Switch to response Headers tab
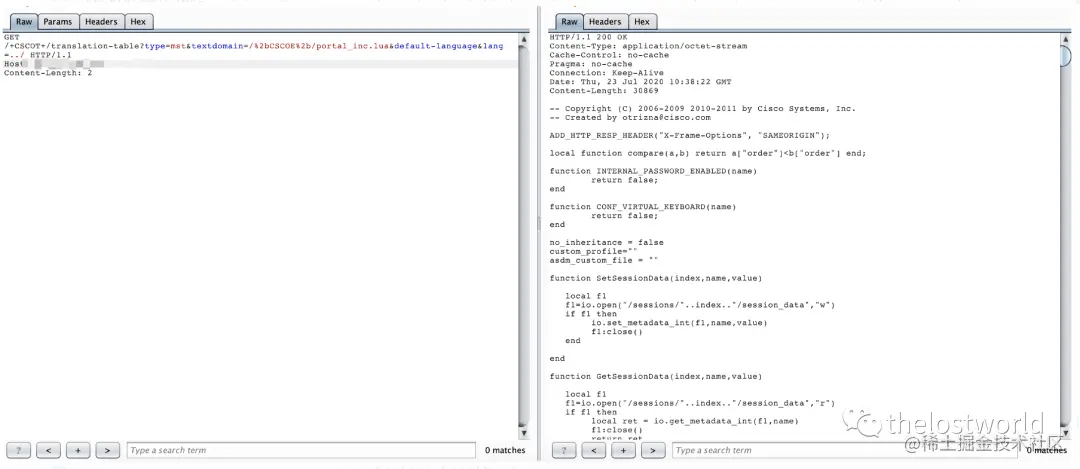The image size is (1080, 469). (x=605, y=21)
